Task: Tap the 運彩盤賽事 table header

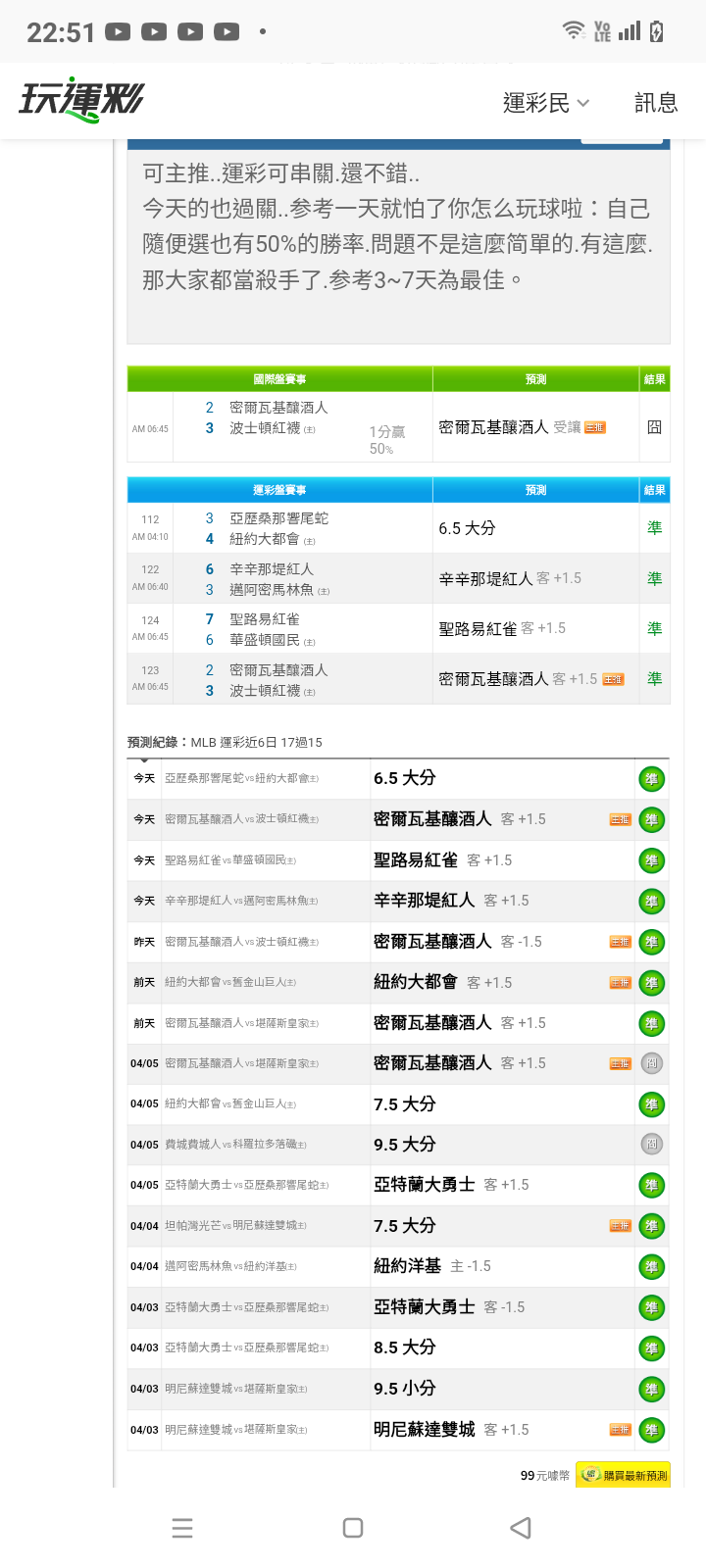Action: pos(280,490)
